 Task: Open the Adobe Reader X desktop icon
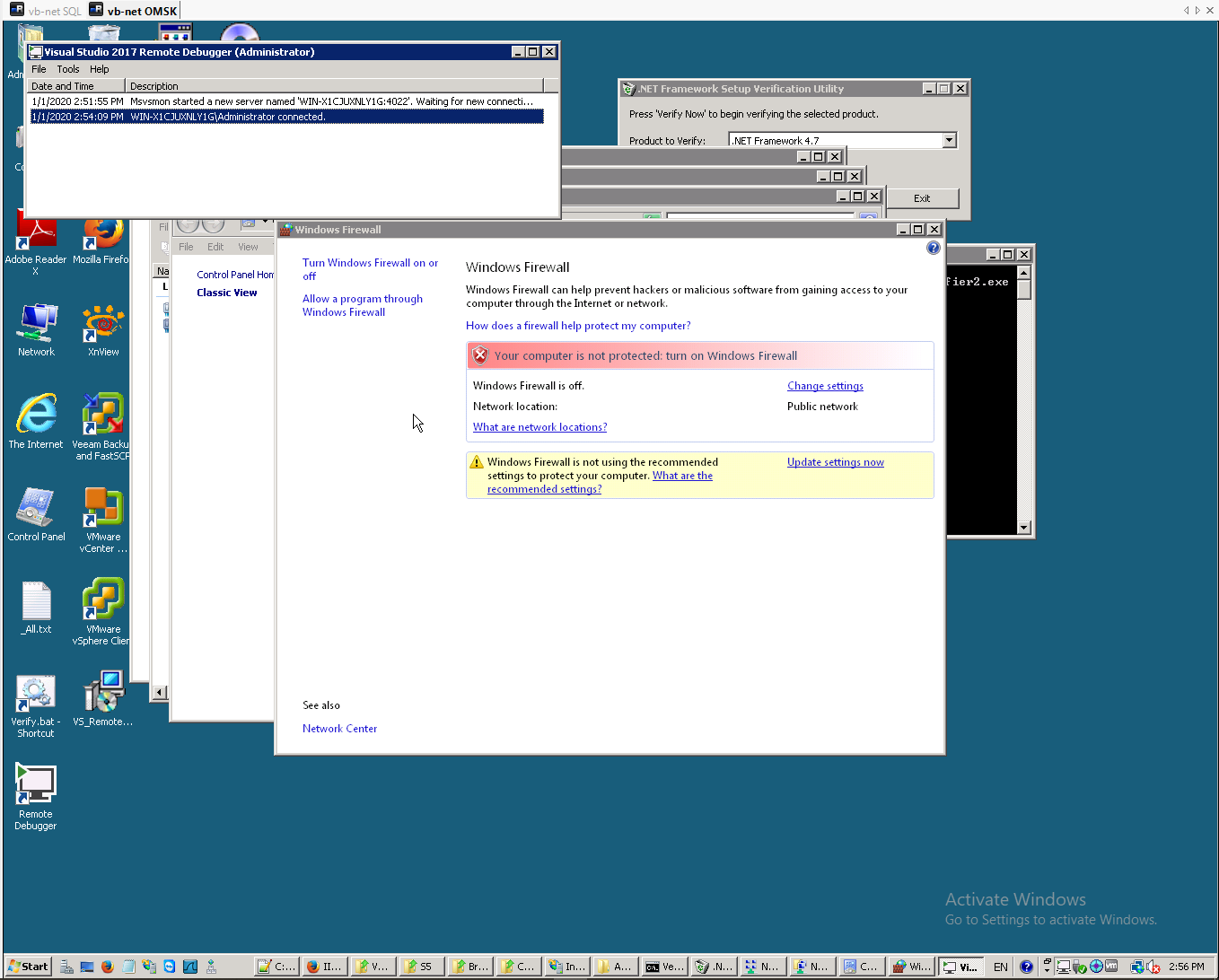click(36, 242)
